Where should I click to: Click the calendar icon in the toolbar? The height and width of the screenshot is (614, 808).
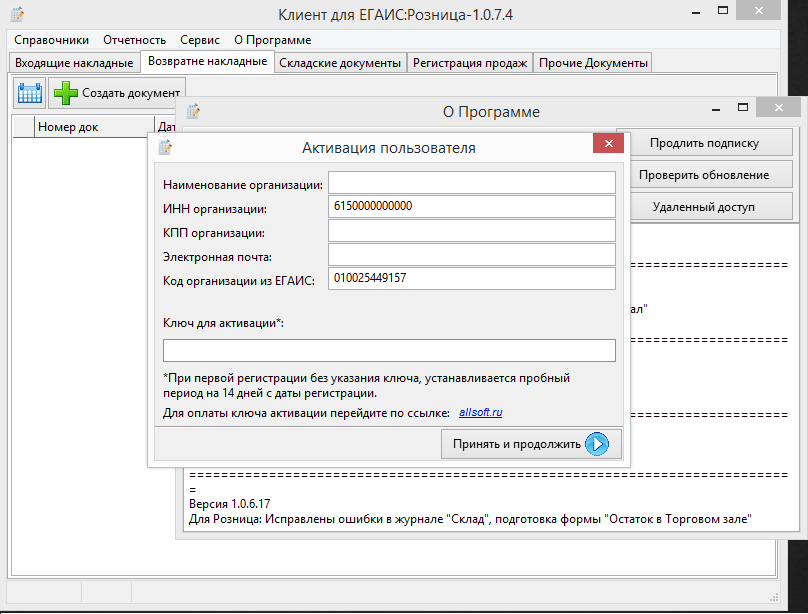30,94
